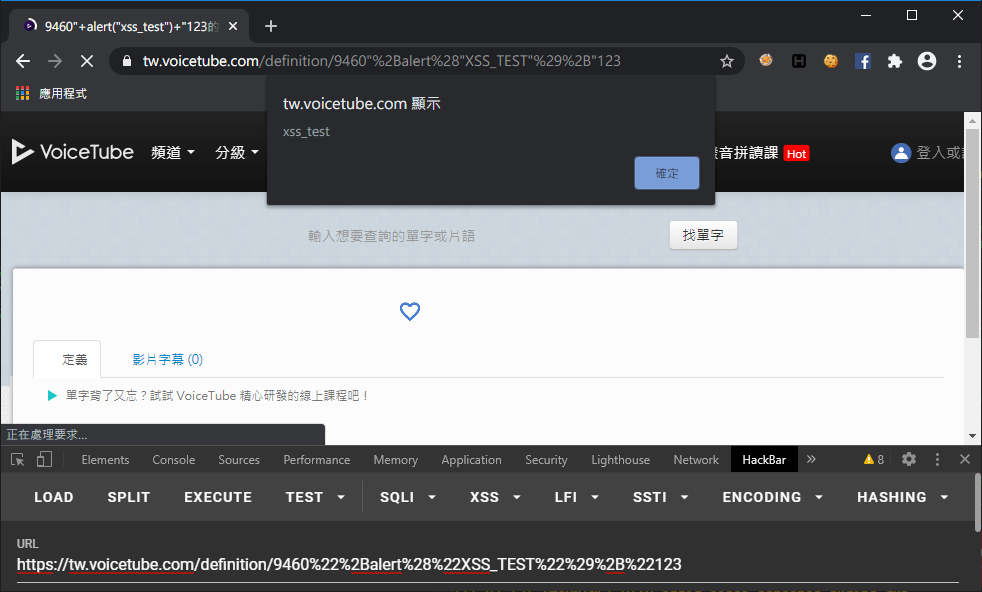This screenshot has height=592, width=982.
Task: Close the 9460 alert xss_test tab
Action: coord(233,26)
